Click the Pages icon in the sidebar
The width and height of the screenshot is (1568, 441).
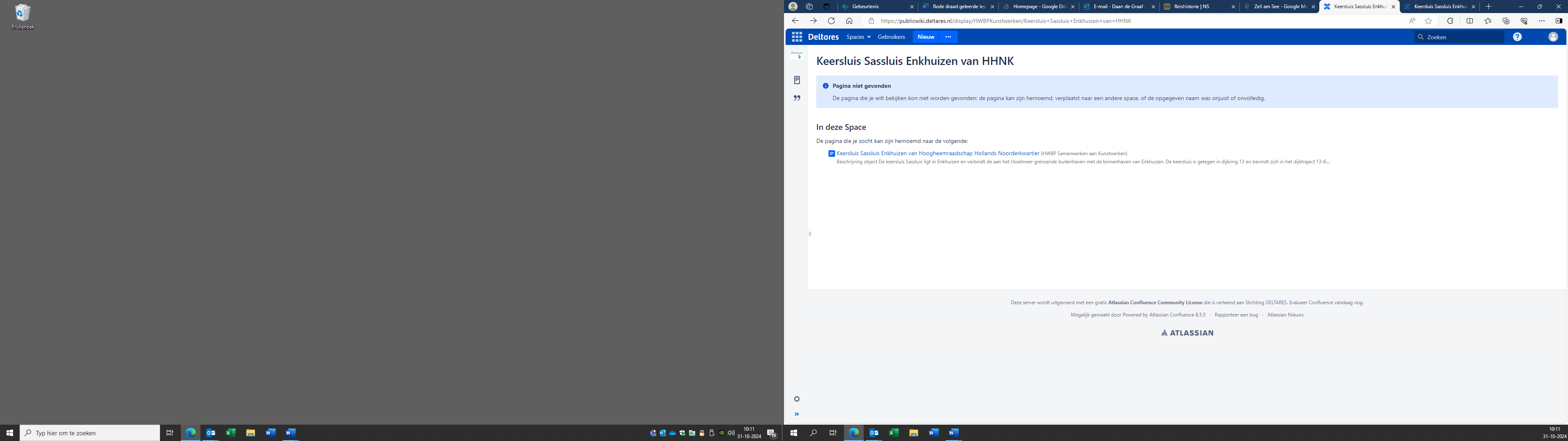(x=797, y=80)
